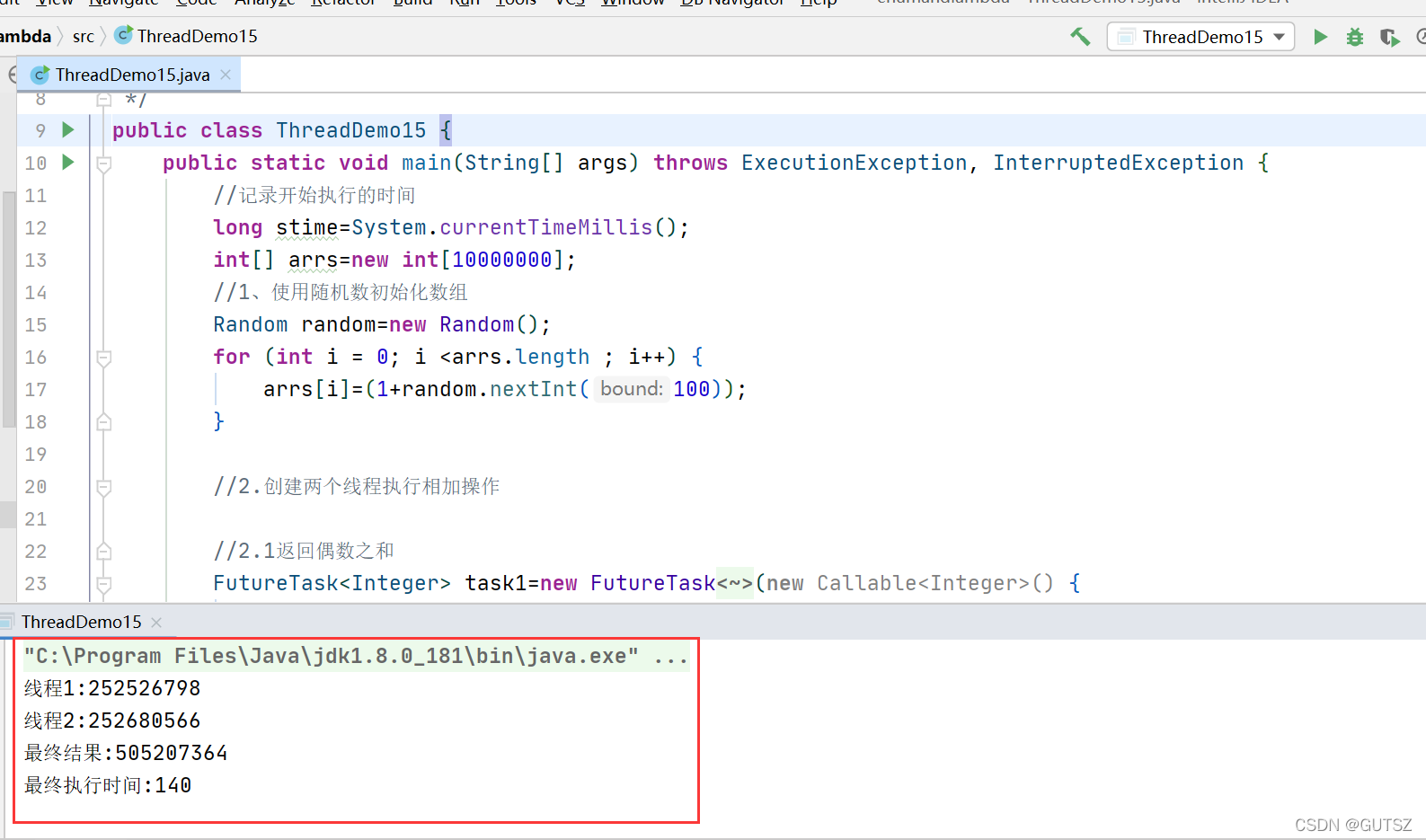Run ThreadDemo15 with the green play button

(x=1320, y=37)
